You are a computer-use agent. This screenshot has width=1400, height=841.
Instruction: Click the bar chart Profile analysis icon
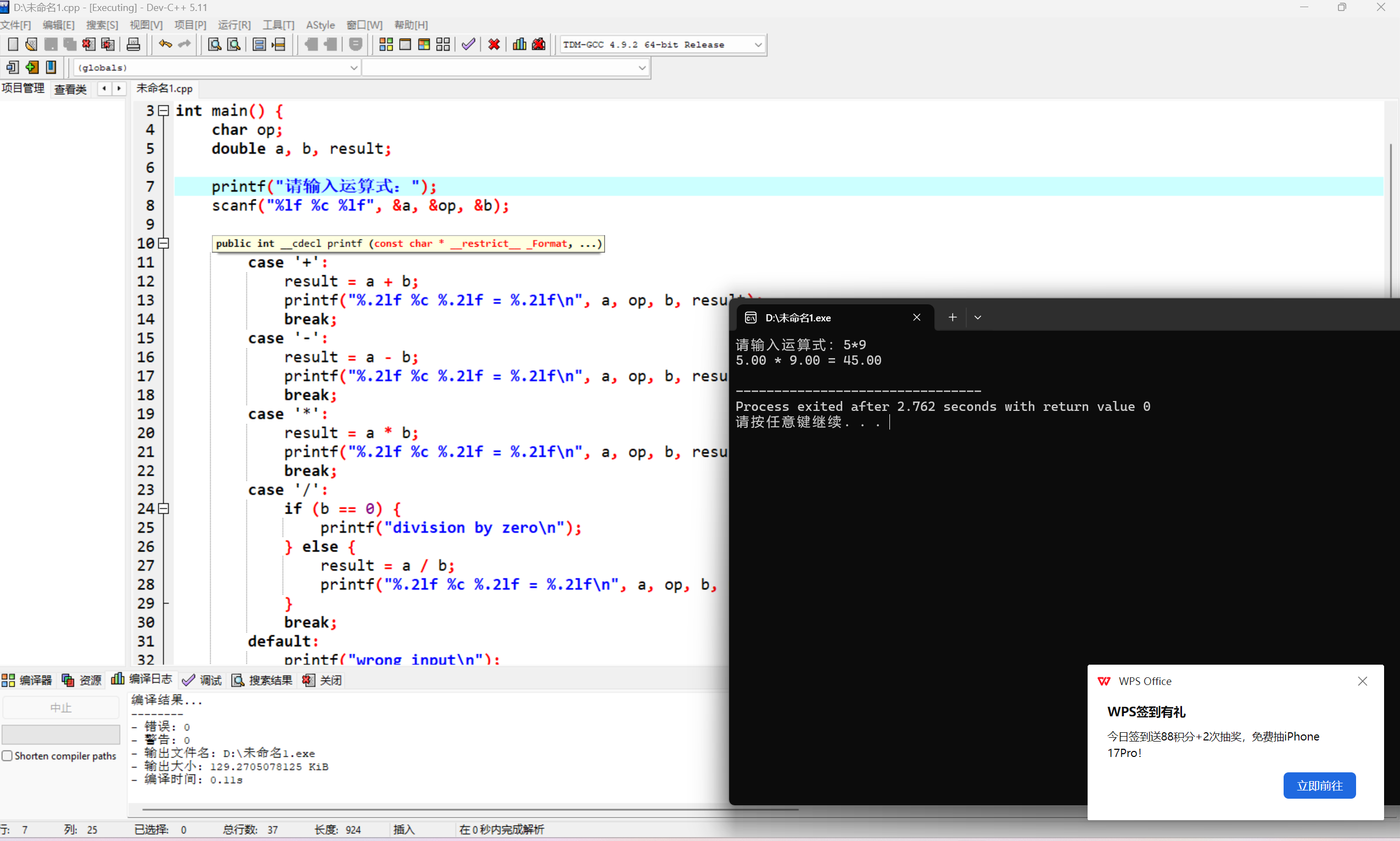click(519, 44)
